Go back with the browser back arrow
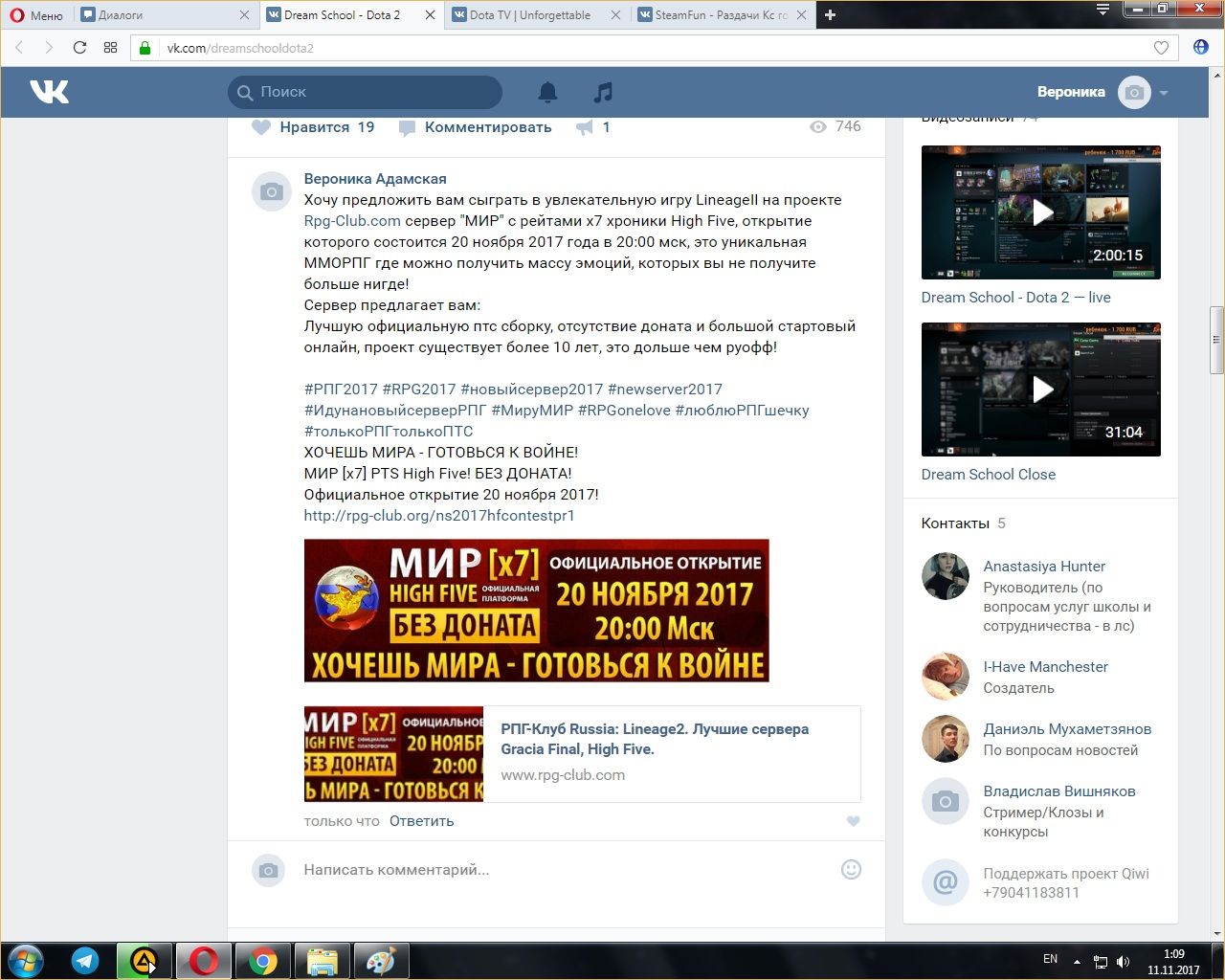1225x980 pixels. click(19, 47)
